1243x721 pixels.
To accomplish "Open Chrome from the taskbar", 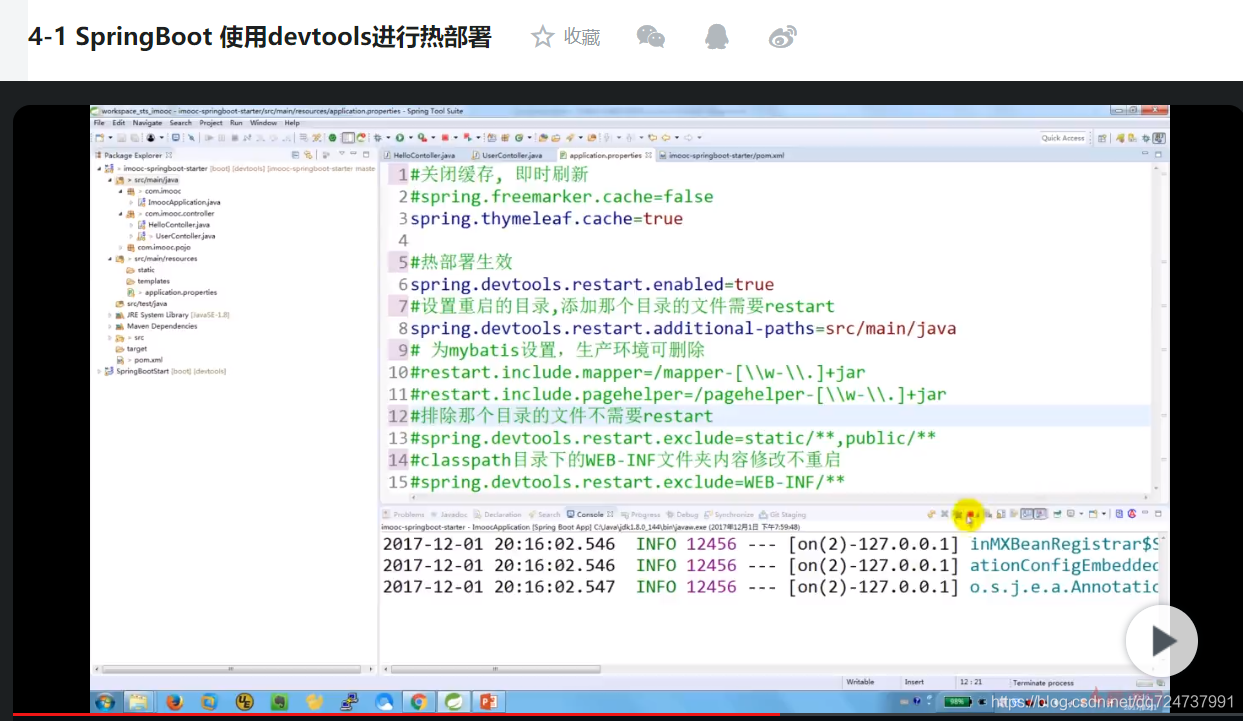I will 419,702.
